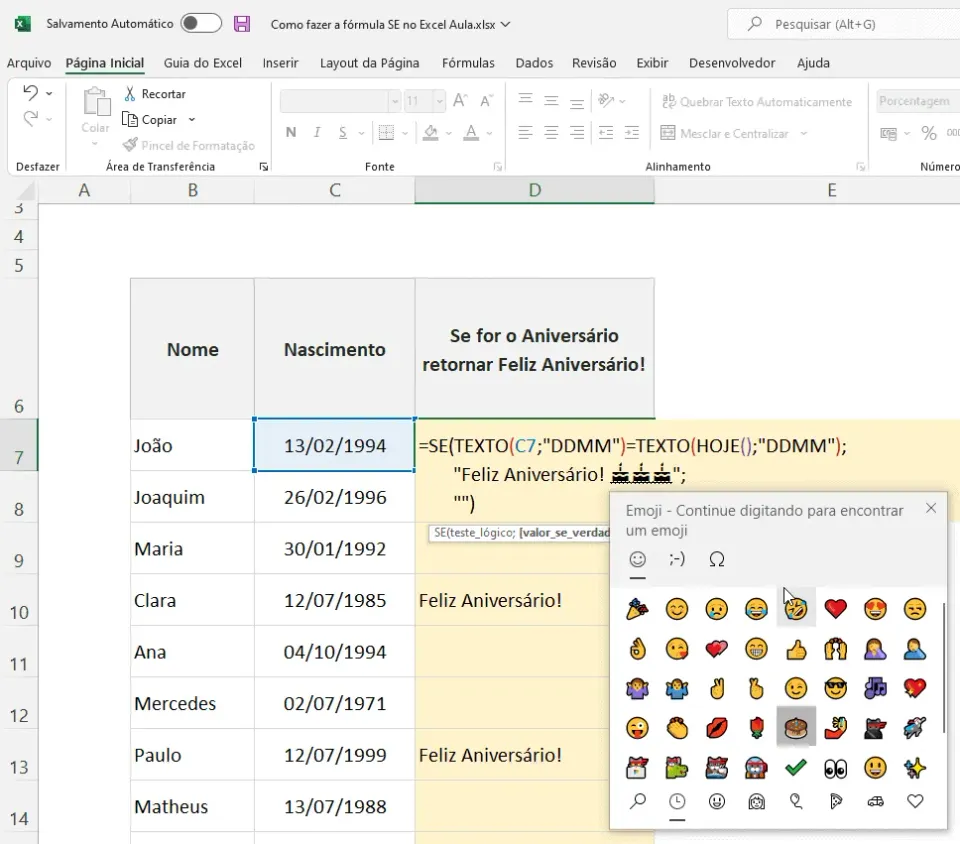Click the accounting number format icon
This screenshot has width=960, height=844.
coord(888,133)
